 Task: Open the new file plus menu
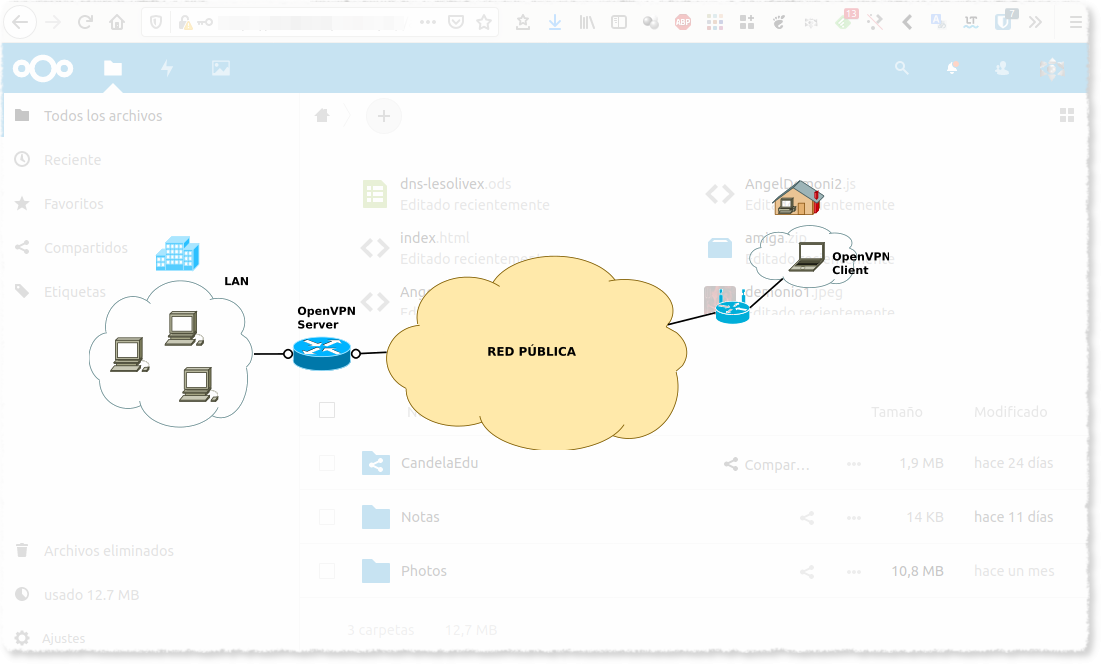pos(383,116)
